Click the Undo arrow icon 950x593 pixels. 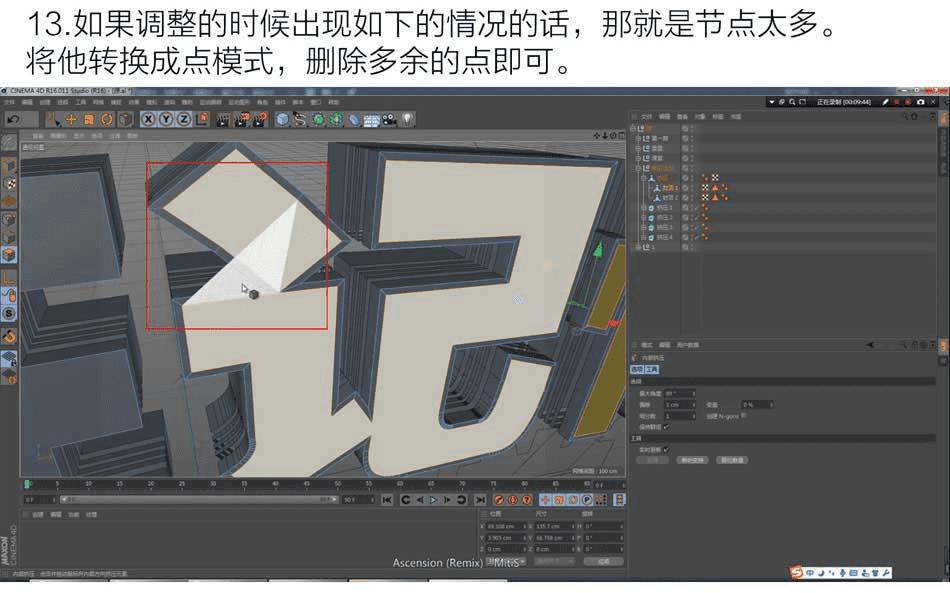[13, 119]
